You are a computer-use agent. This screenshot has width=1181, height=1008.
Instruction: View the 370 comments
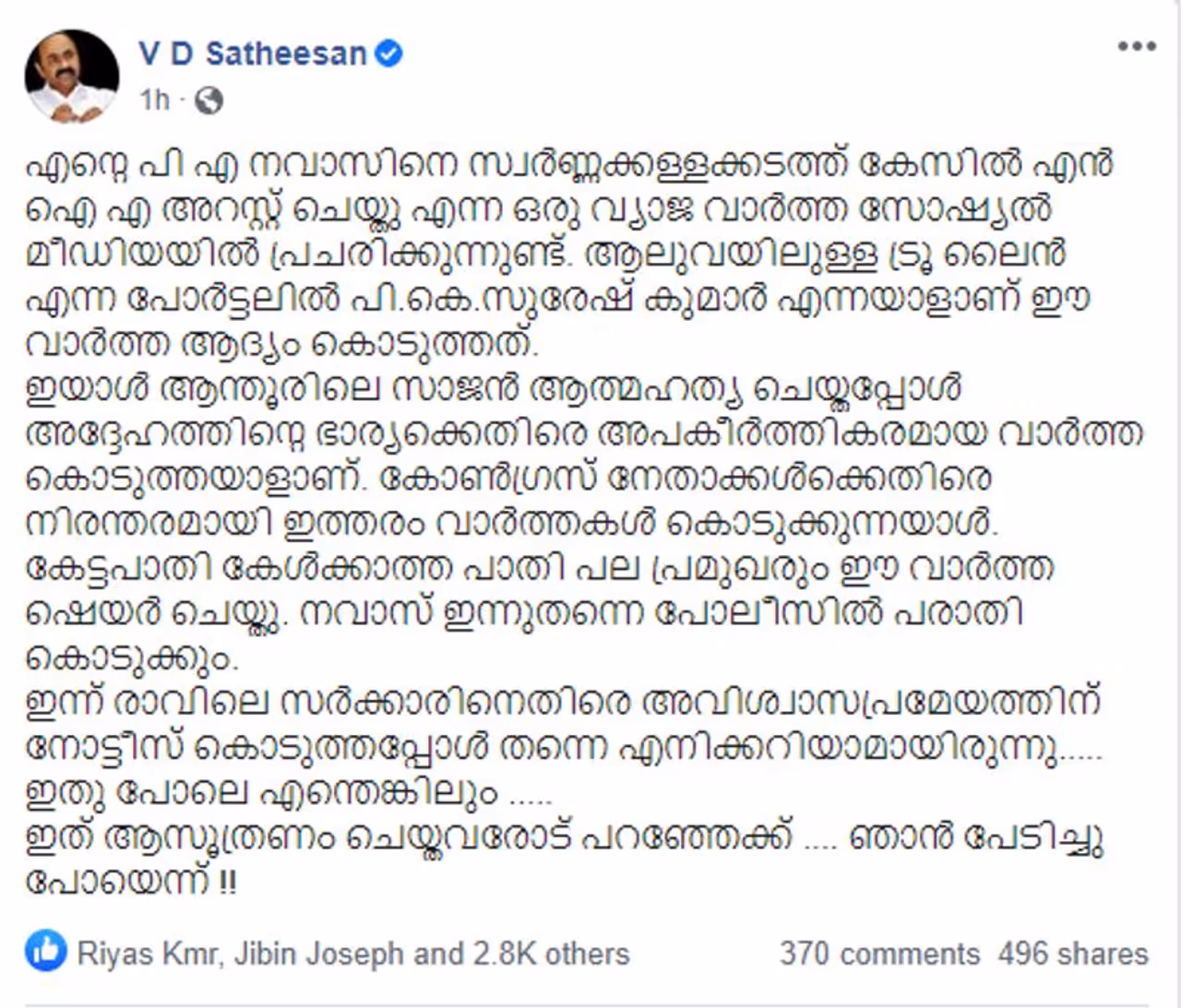(879, 954)
